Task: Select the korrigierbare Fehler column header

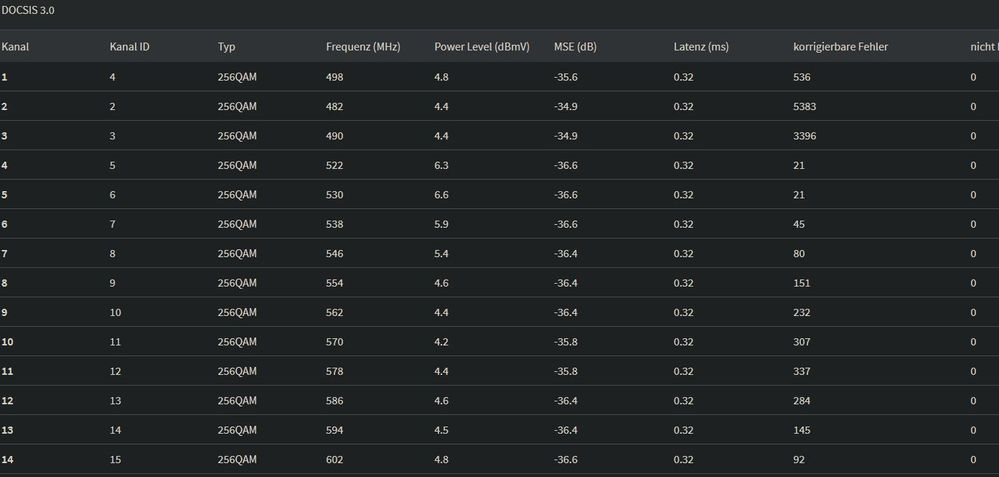Action: point(840,46)
